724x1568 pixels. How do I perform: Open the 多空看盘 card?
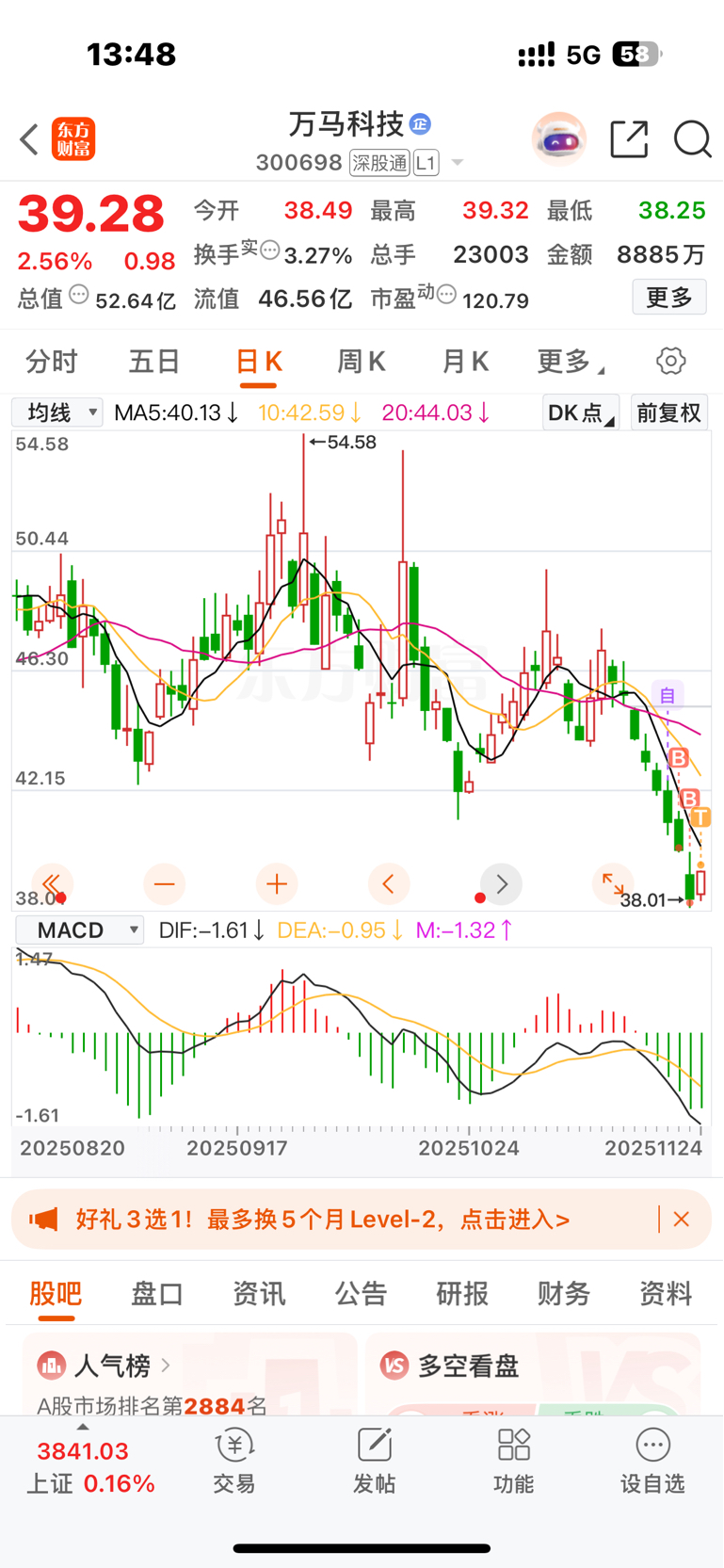(x=533, y=1374)
